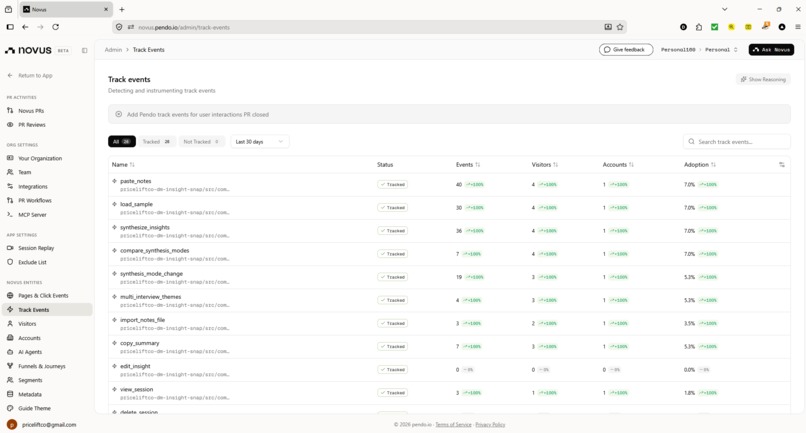Go to Segments in the sidebar

coord(30,380)
